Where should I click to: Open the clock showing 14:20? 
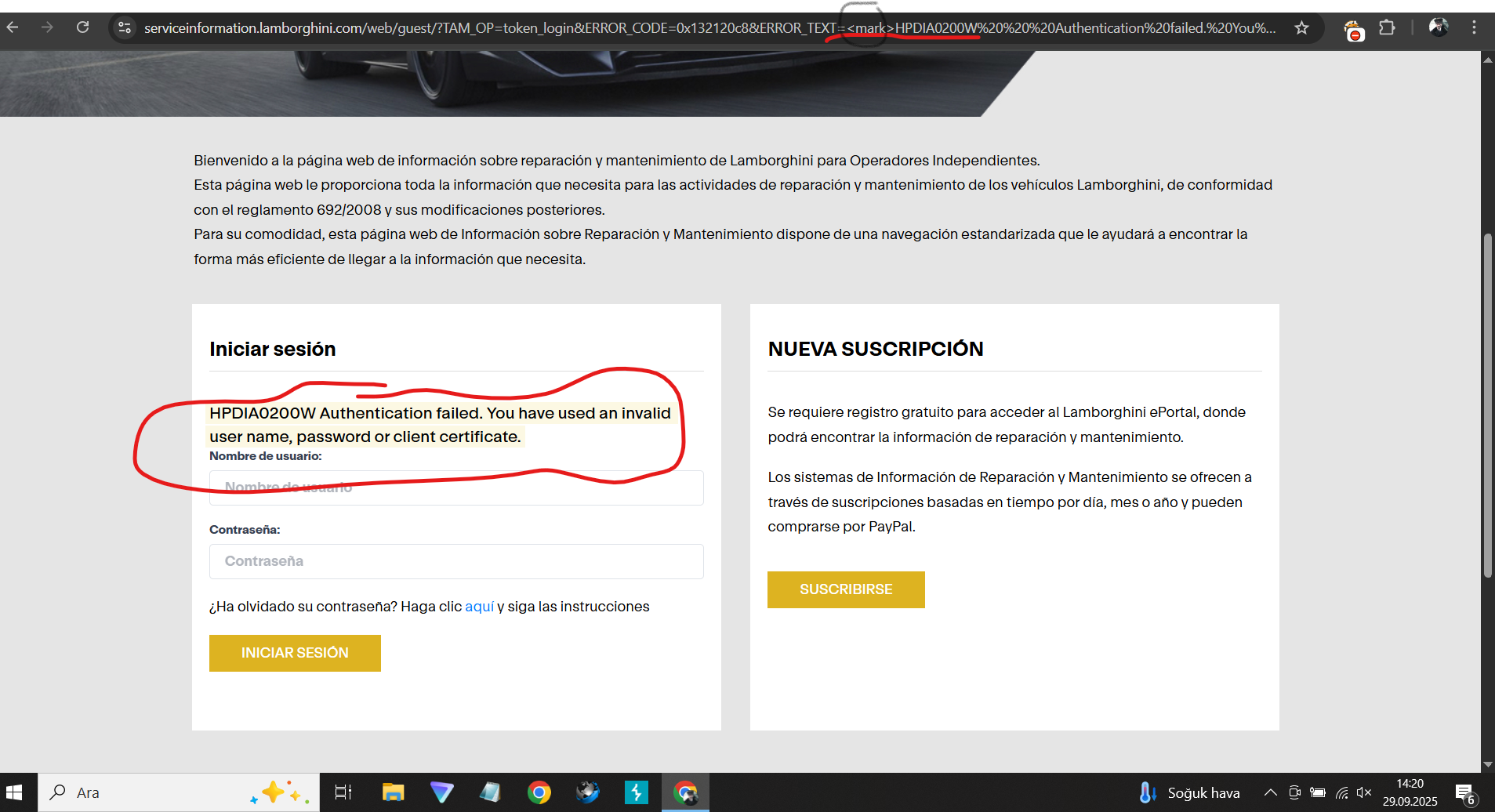pyautogui.click(x=1410, y=792)
